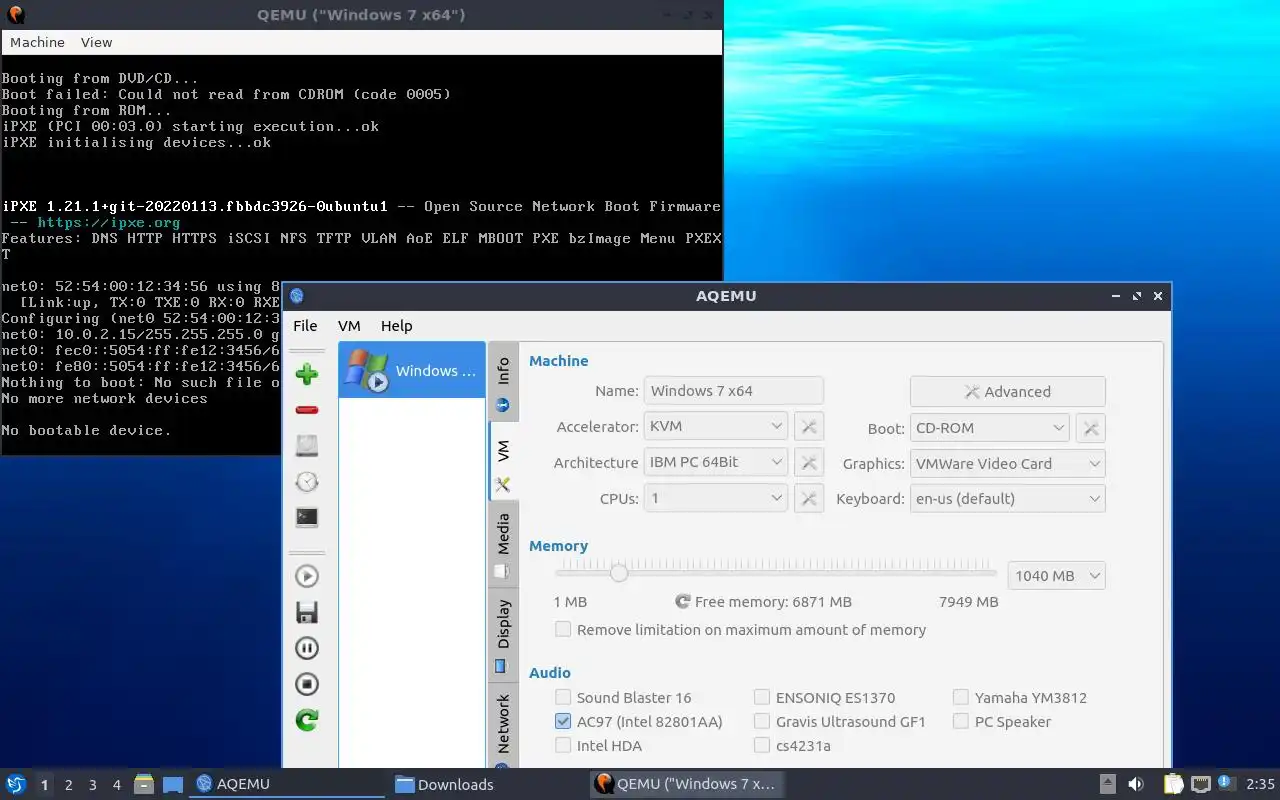This screenshot has width=1280, height=800.
Task: Enable cs4231a audio card
Action: [763, 746]
